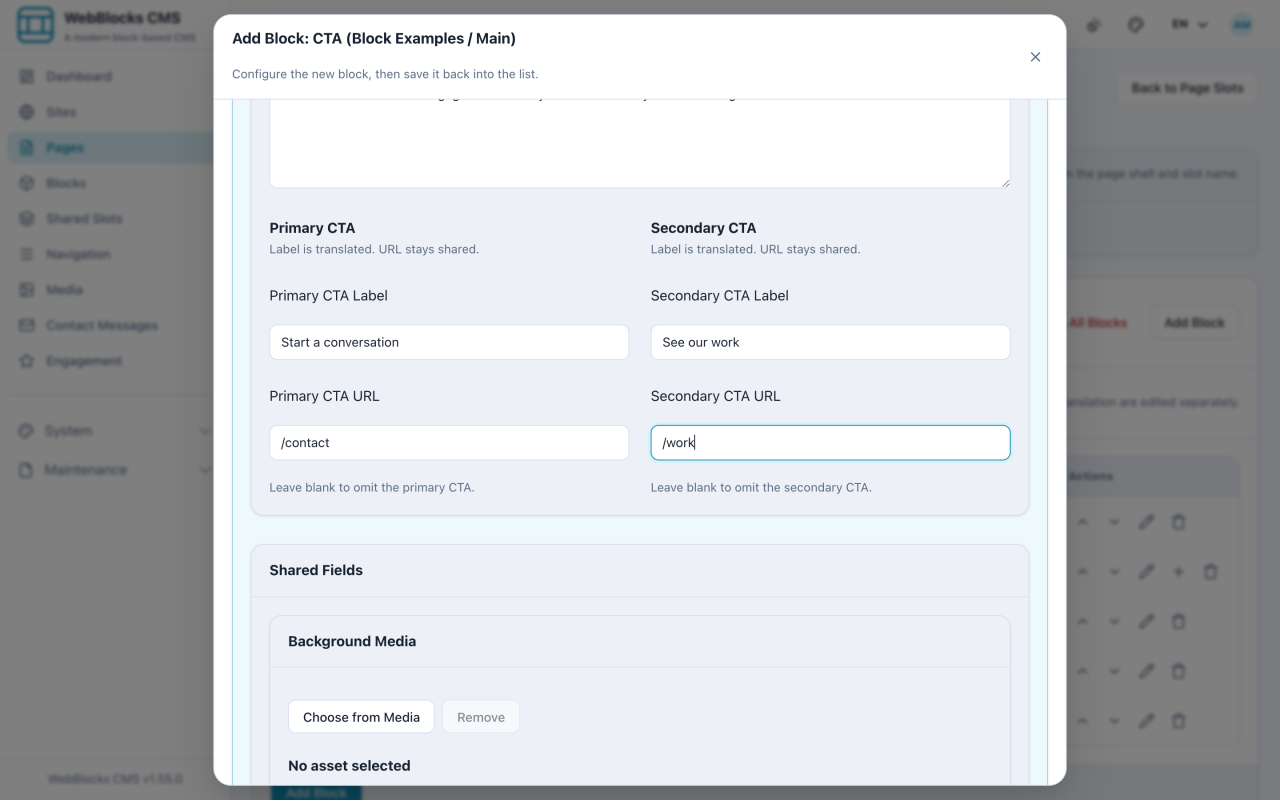Select the Pages menu item in the sidebar
This screenshot has height=800, width=1280.
click(x=110, y=148)
